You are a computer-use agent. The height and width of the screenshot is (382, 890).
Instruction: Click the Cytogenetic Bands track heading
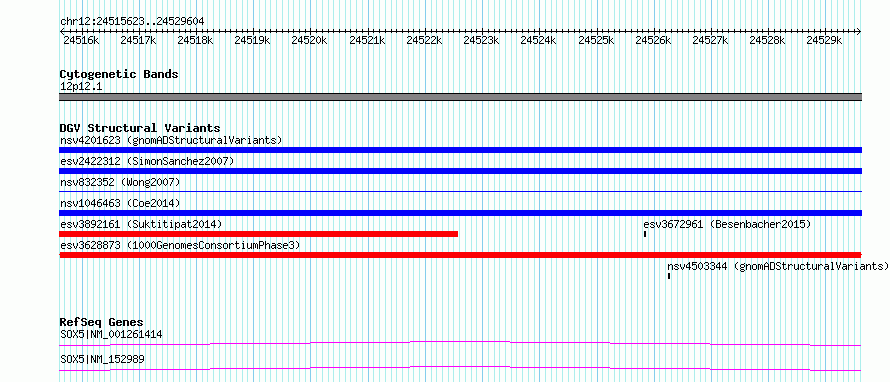click(x=119, y=74)
